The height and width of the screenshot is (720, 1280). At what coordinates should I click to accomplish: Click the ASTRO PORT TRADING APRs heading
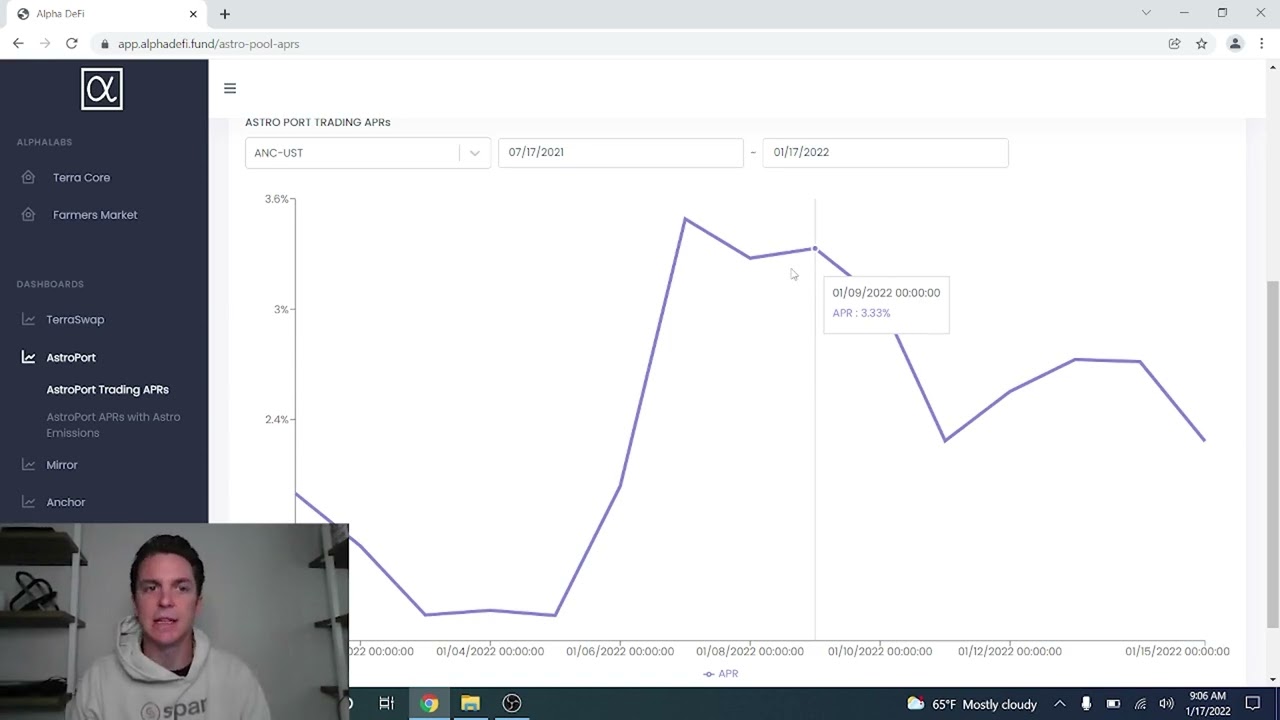coord(318,122)
